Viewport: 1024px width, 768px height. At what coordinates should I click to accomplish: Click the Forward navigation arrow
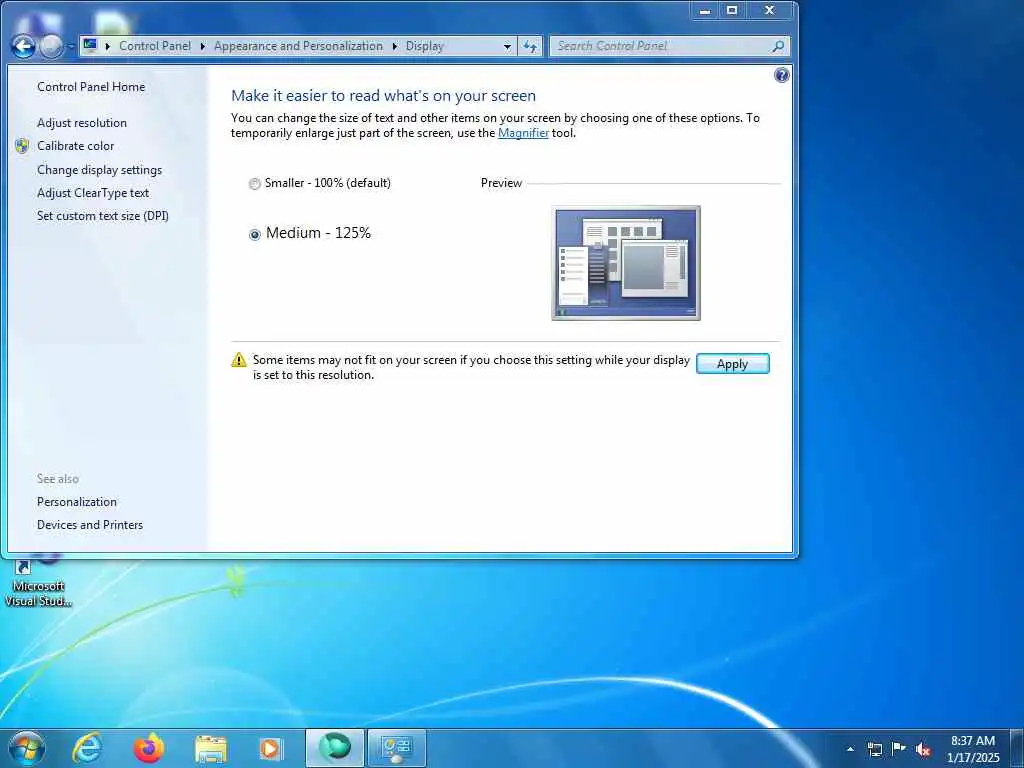52,46
